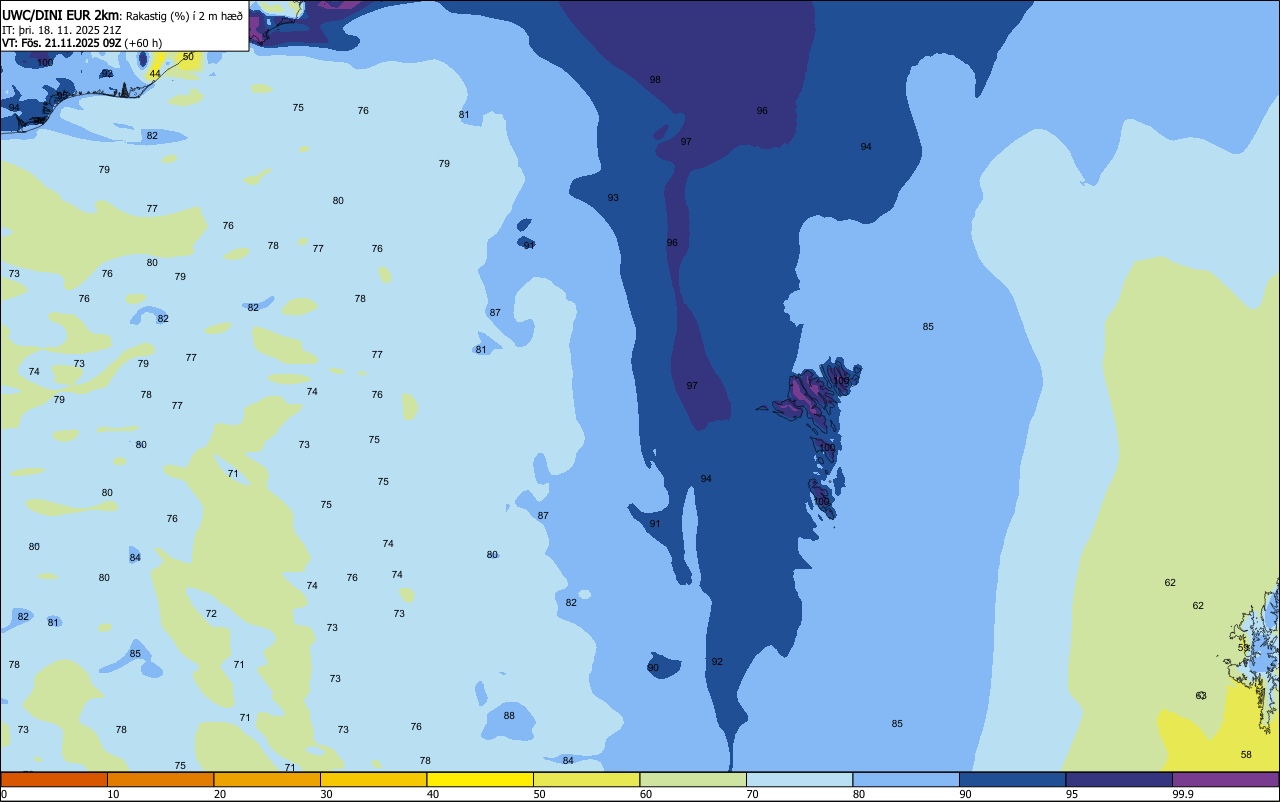Click the 70 label under the legend
Screen dimensions: 1280x802
[752, 794]
